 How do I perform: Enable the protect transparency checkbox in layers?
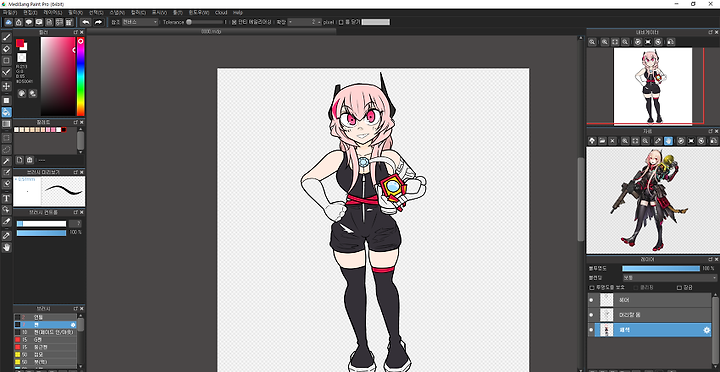pos(592,287)
